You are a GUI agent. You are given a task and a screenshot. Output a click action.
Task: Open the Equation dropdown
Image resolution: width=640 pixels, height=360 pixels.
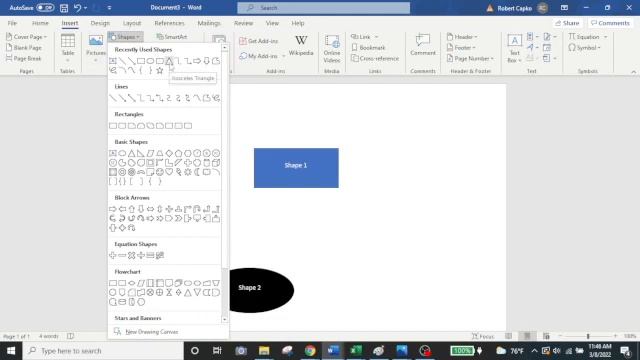[588, 37]
